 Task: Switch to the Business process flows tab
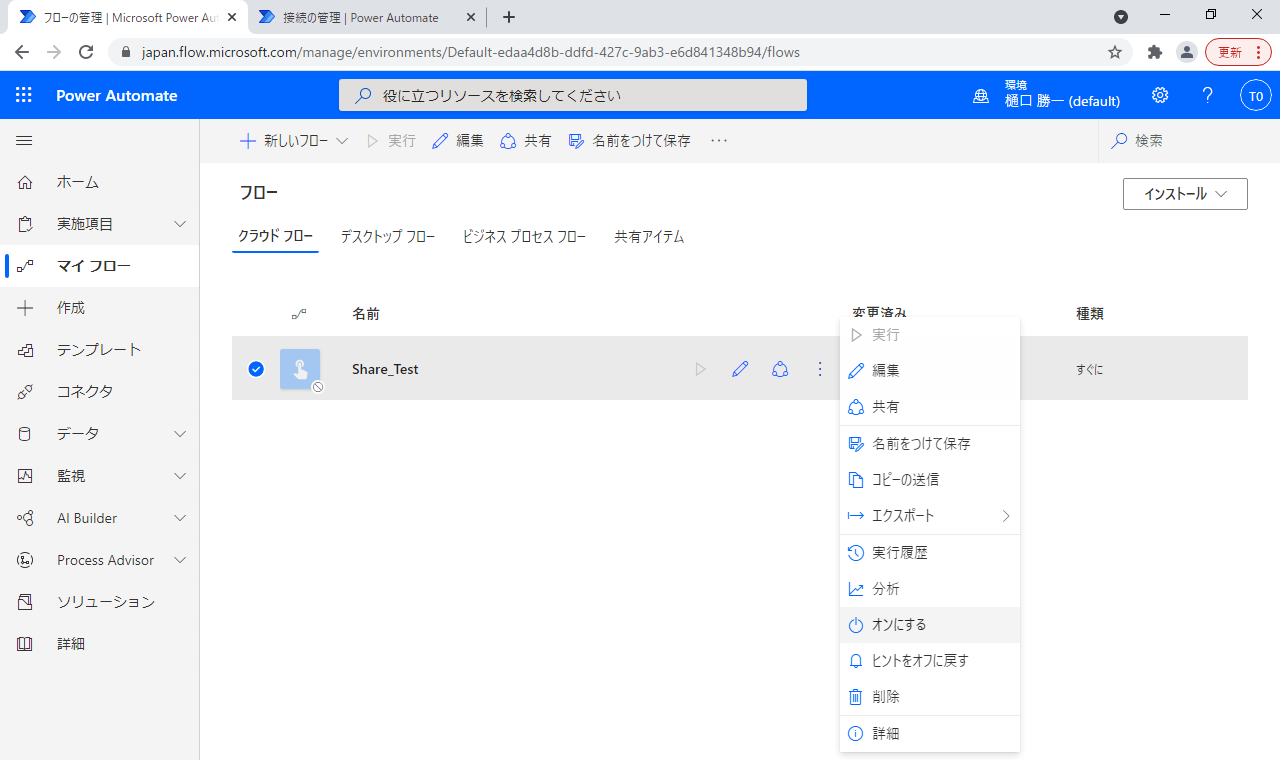pos(524,237)
